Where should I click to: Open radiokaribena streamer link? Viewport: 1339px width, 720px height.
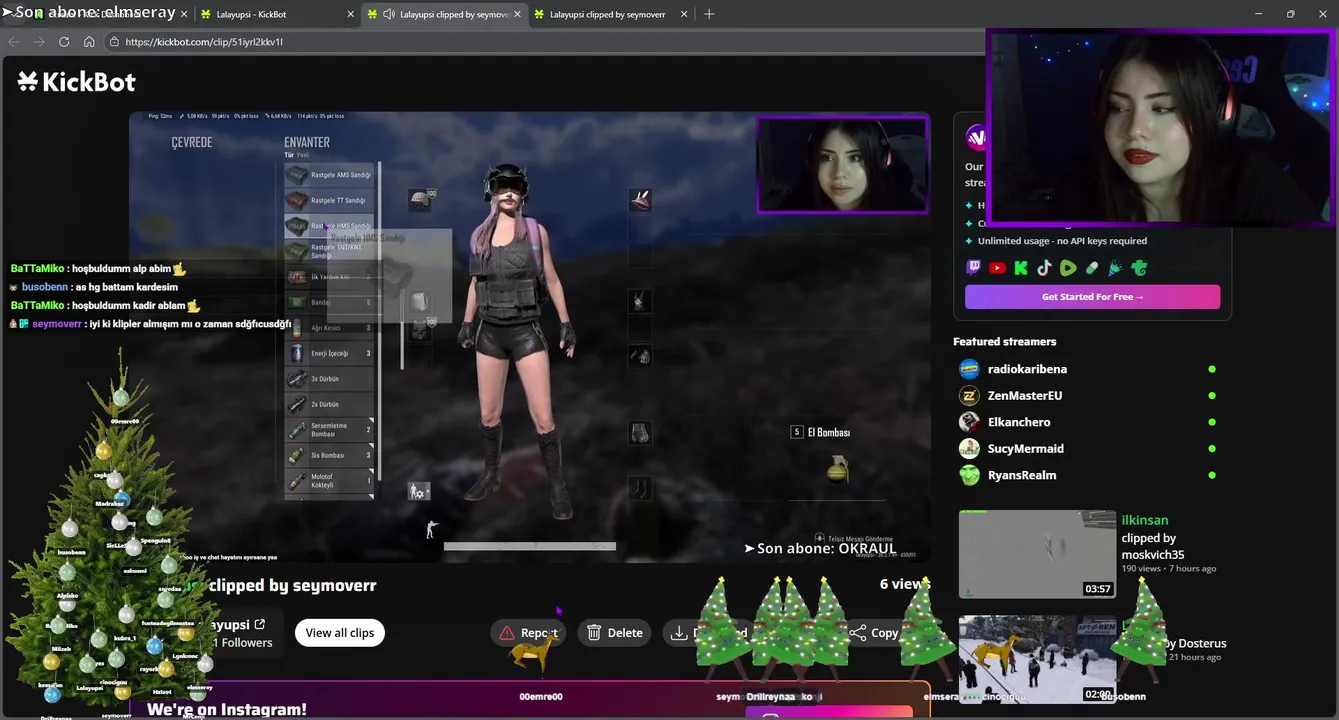1027,369
